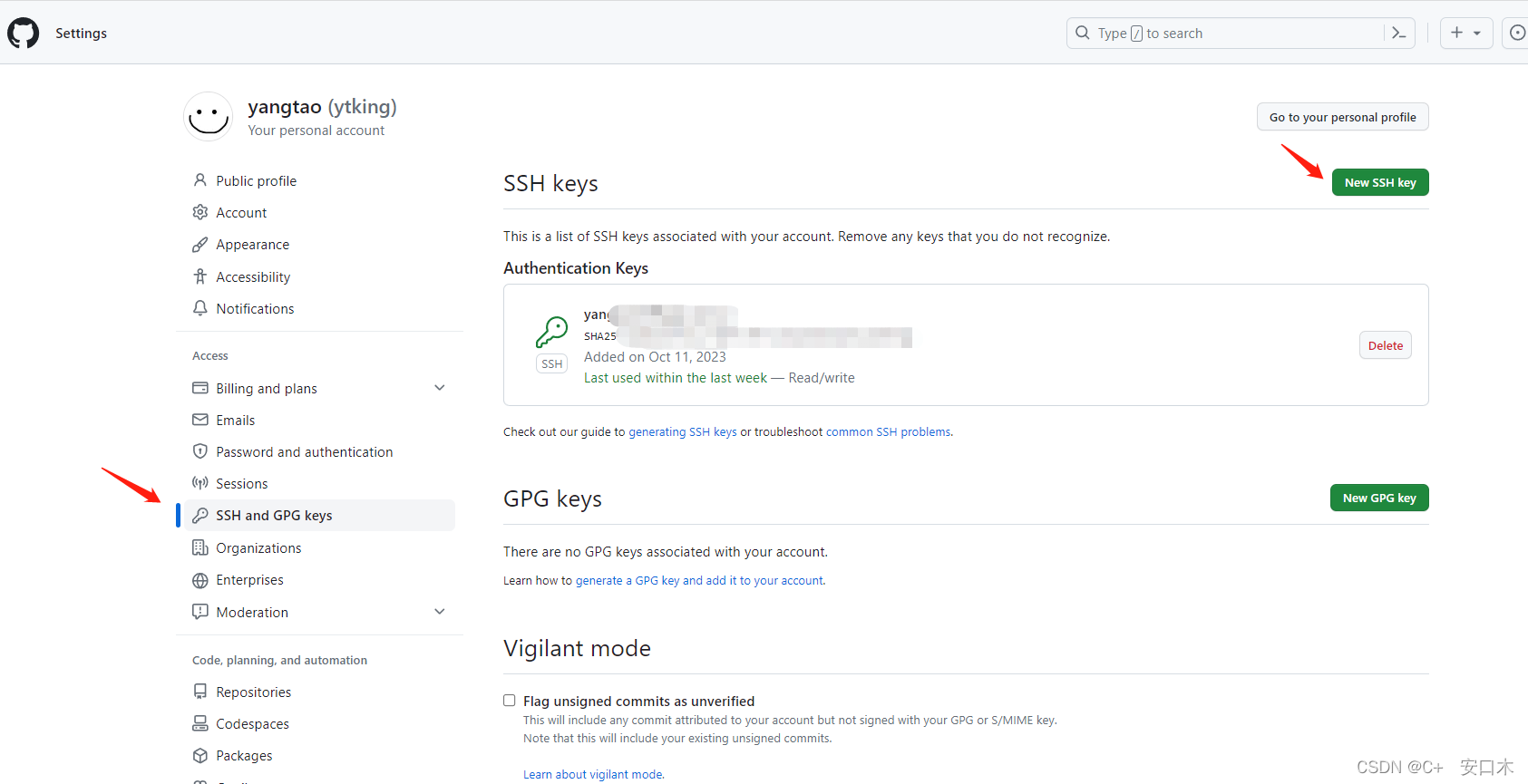Click the Notifications bell icon

click(x=200, y=308)
